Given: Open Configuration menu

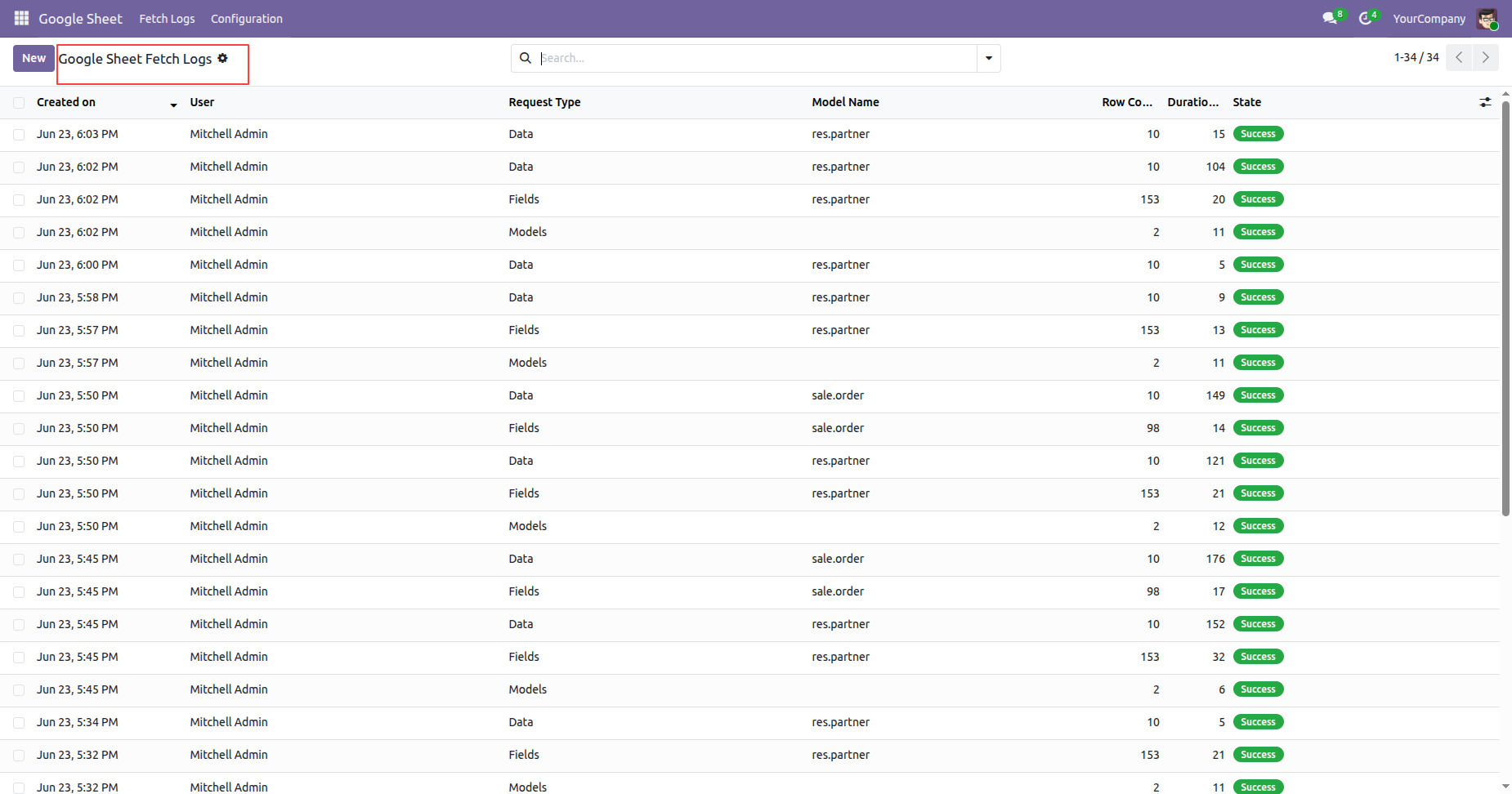Looking at the screenshot, I should click(246, 19).
